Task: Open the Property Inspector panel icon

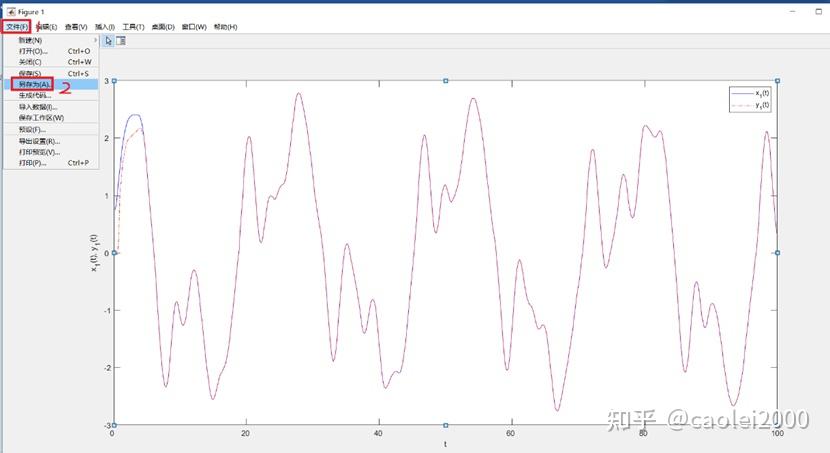Action: [x=121, y=41]
